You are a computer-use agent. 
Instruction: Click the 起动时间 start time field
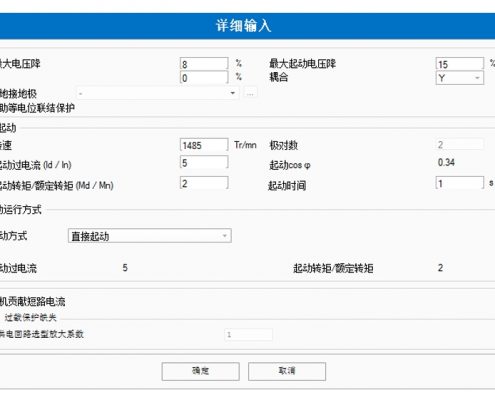pyautogui.click(x=459, y=183)
